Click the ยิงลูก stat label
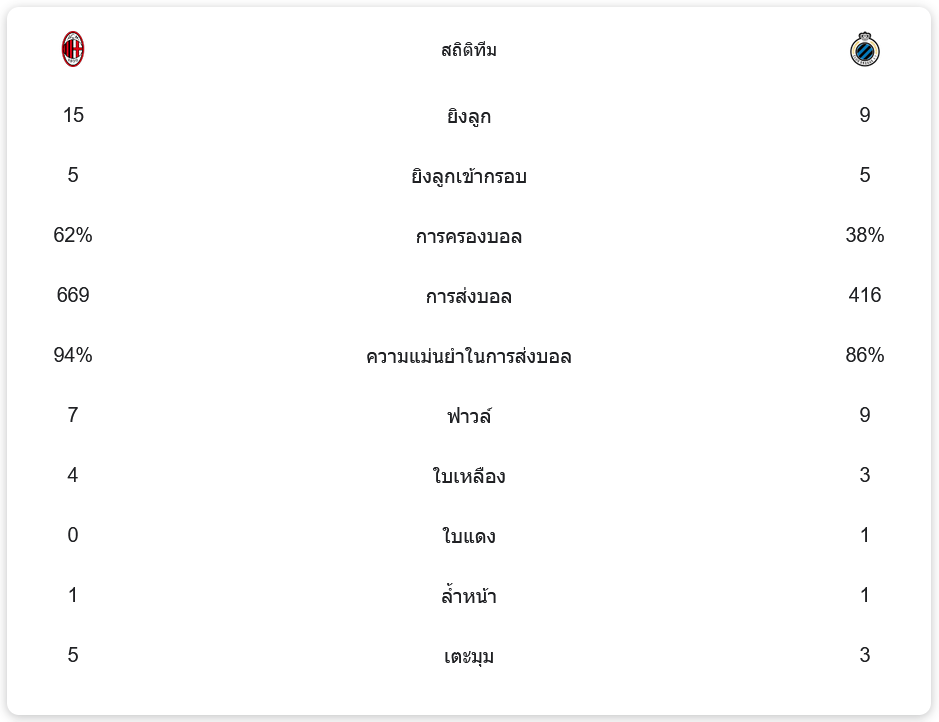Viewport: 939px width, 722px height. (469, 116)
